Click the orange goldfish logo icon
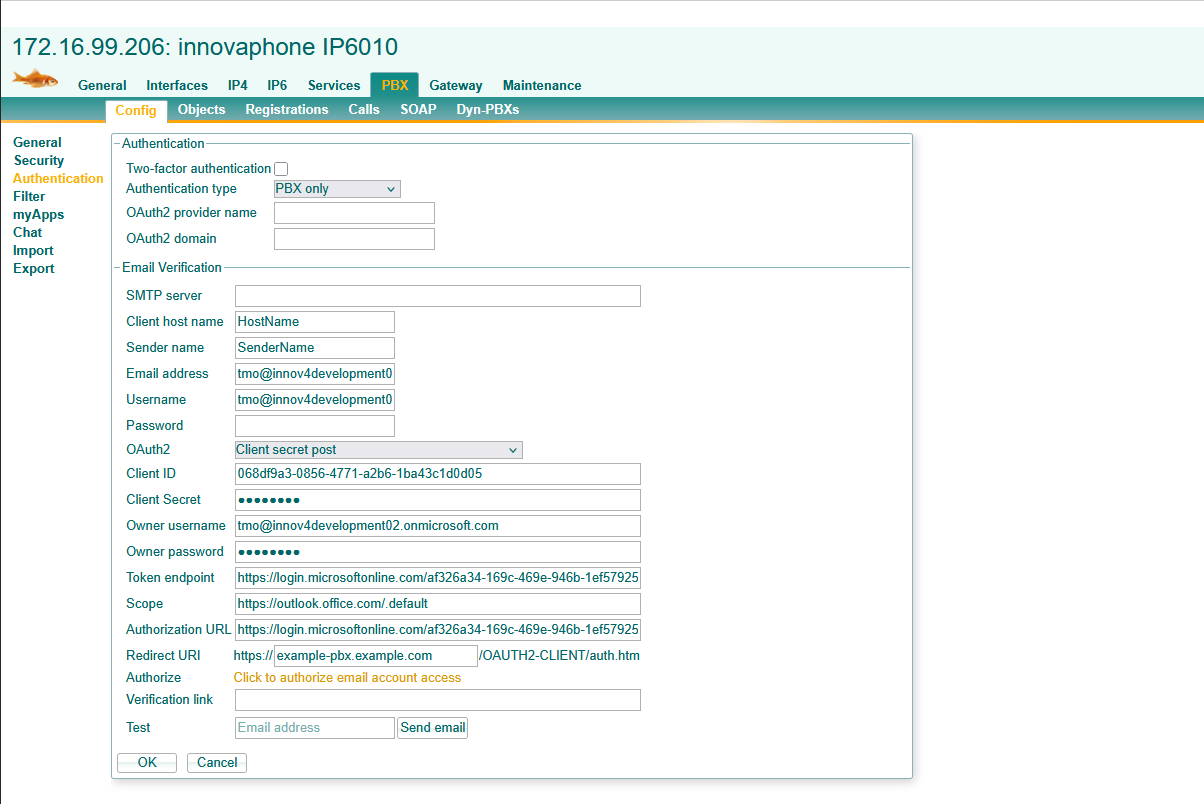Screen dimensions: 1204x804 (35, 79)
